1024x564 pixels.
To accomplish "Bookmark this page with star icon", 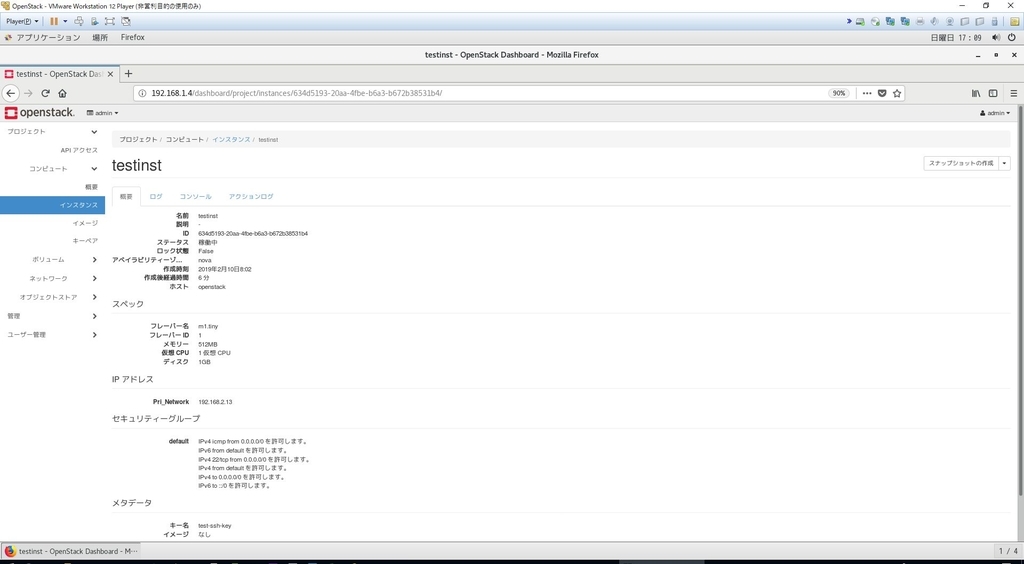I will coord(897,93).
